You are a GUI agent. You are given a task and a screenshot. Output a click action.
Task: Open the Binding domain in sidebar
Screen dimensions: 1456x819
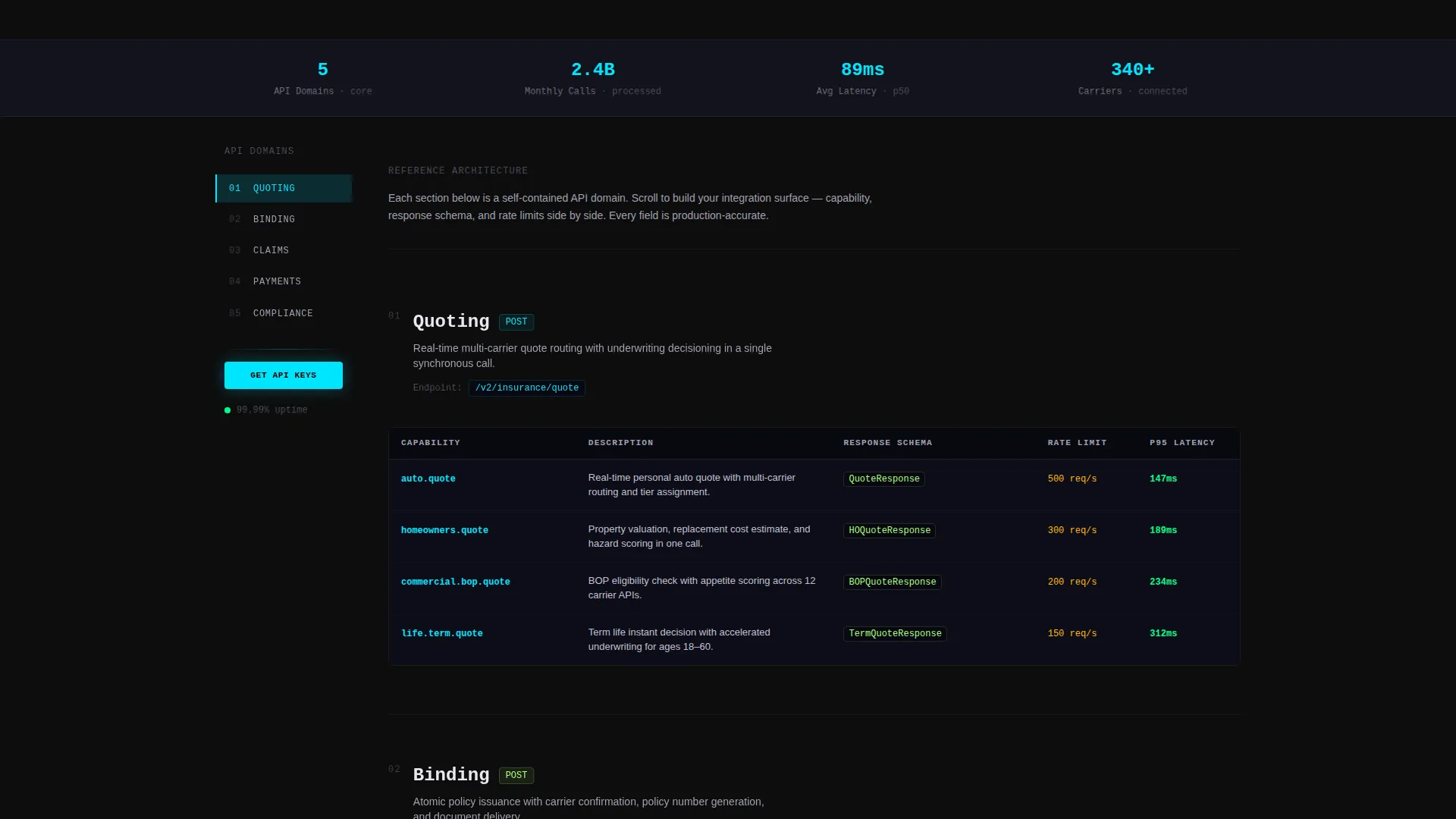click(284, 219)
